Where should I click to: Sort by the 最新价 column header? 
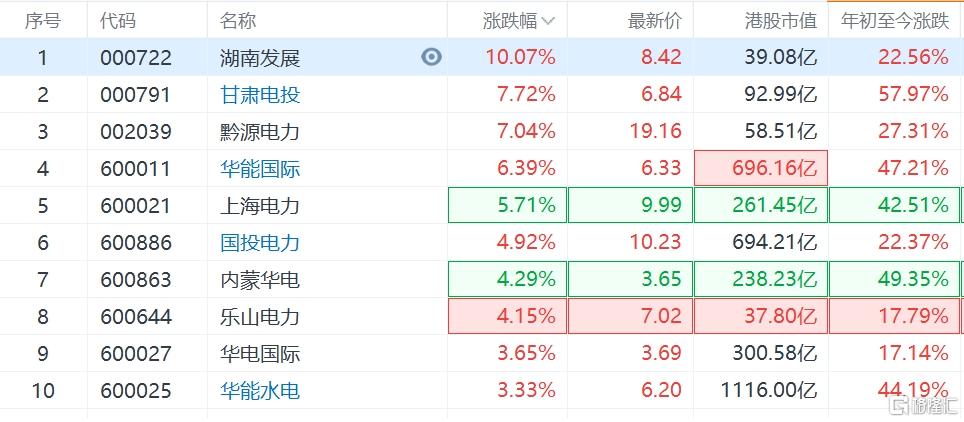(x=654, y=20)
